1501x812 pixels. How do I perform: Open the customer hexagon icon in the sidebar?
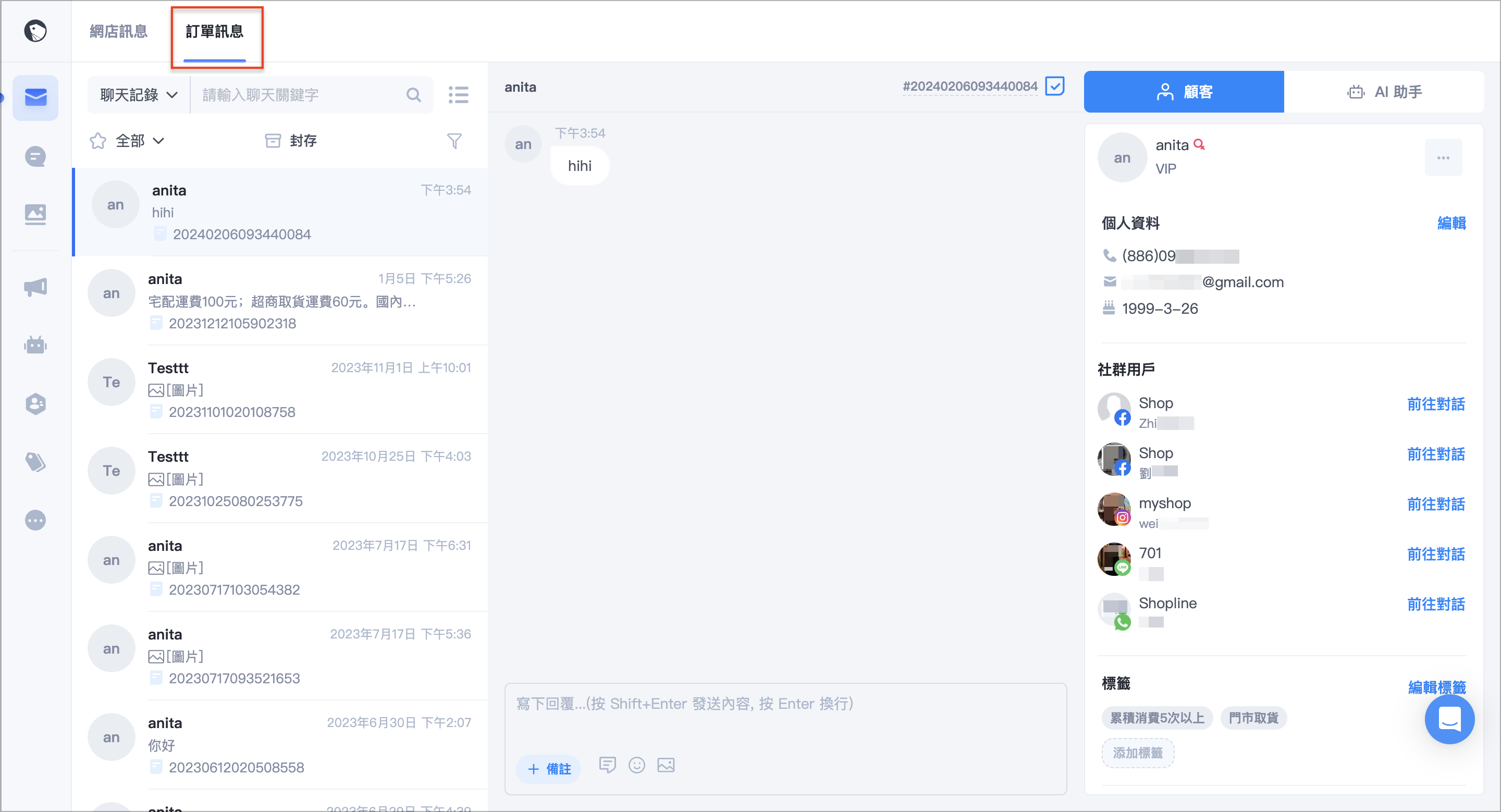[35, 403]
